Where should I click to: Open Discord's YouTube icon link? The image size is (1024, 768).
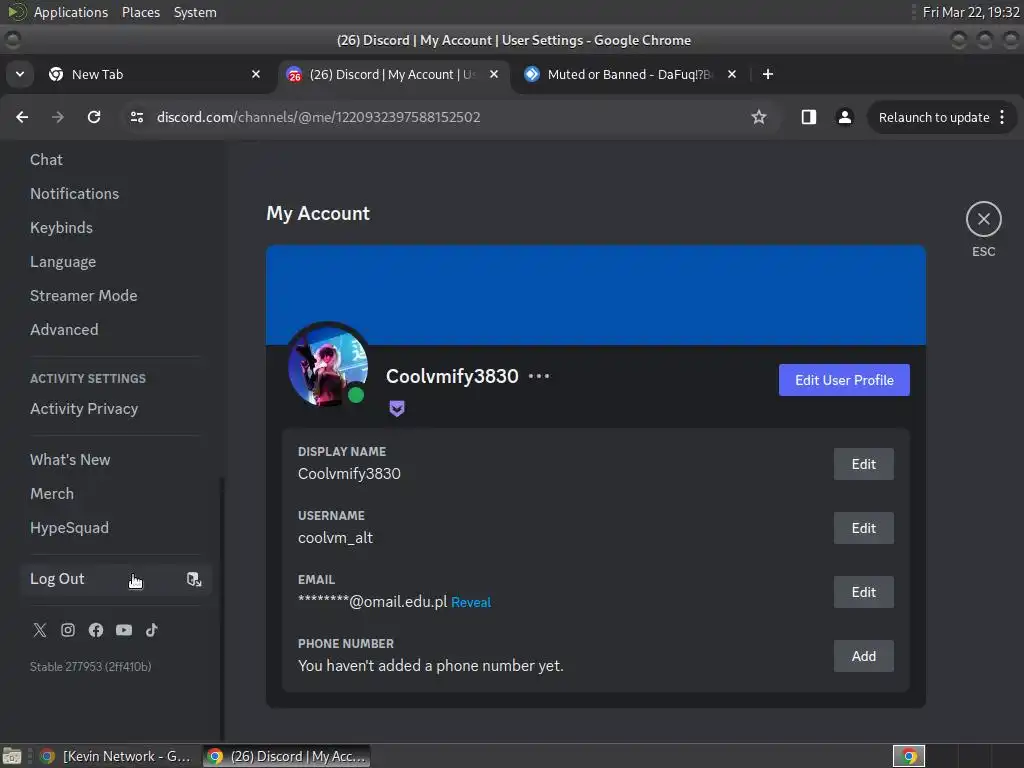(123, 630)
